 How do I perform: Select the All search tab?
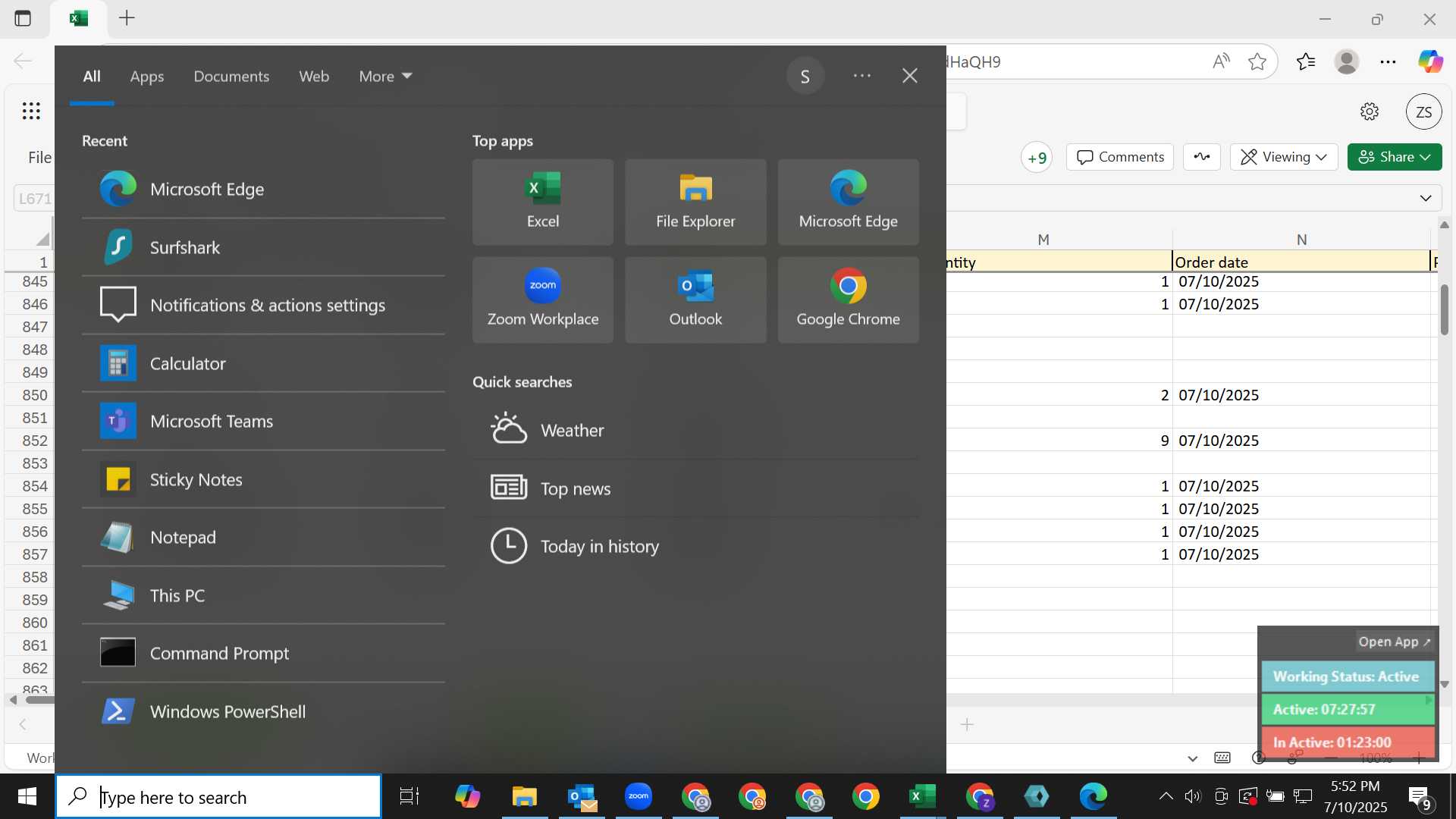(92, 76)
